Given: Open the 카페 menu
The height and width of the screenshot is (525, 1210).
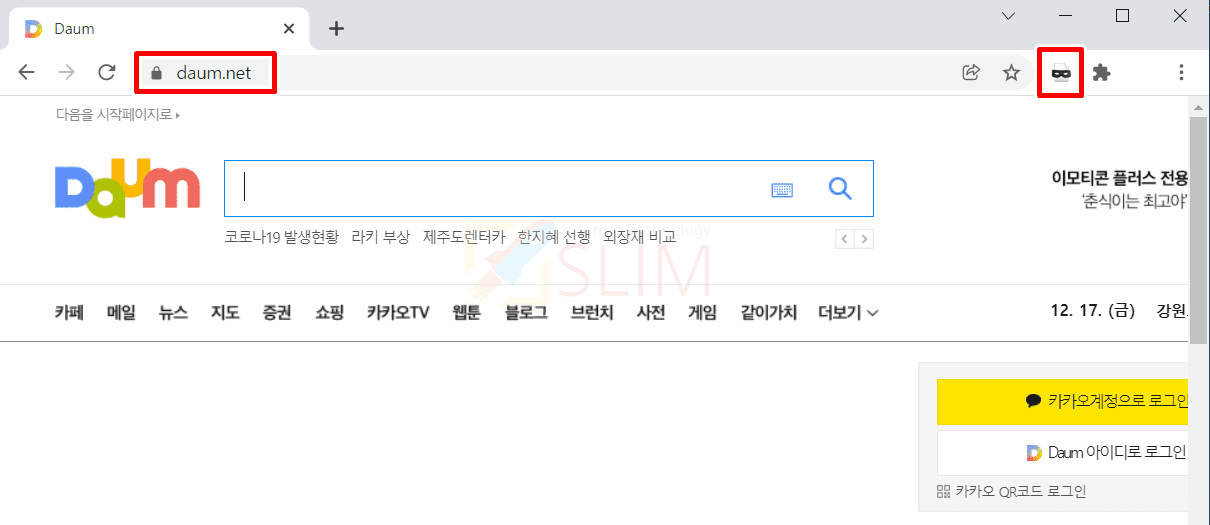Looking at the screenshot, I should point(69,312).
